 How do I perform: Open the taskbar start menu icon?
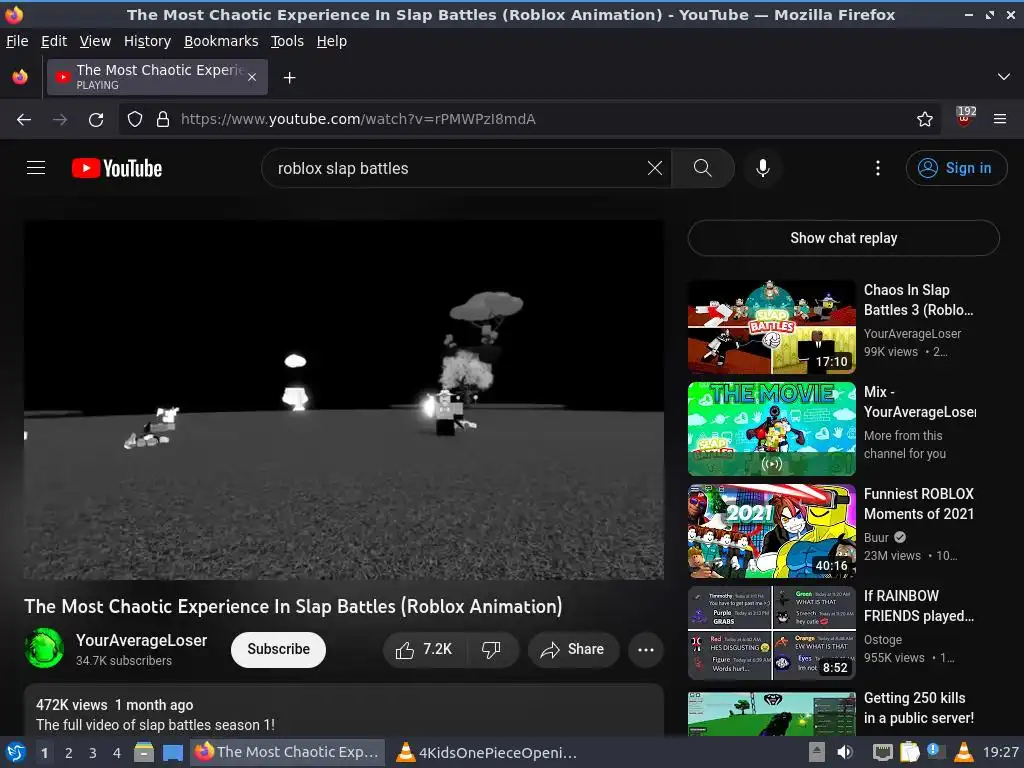pyautogui.click(x=16, y=752)
